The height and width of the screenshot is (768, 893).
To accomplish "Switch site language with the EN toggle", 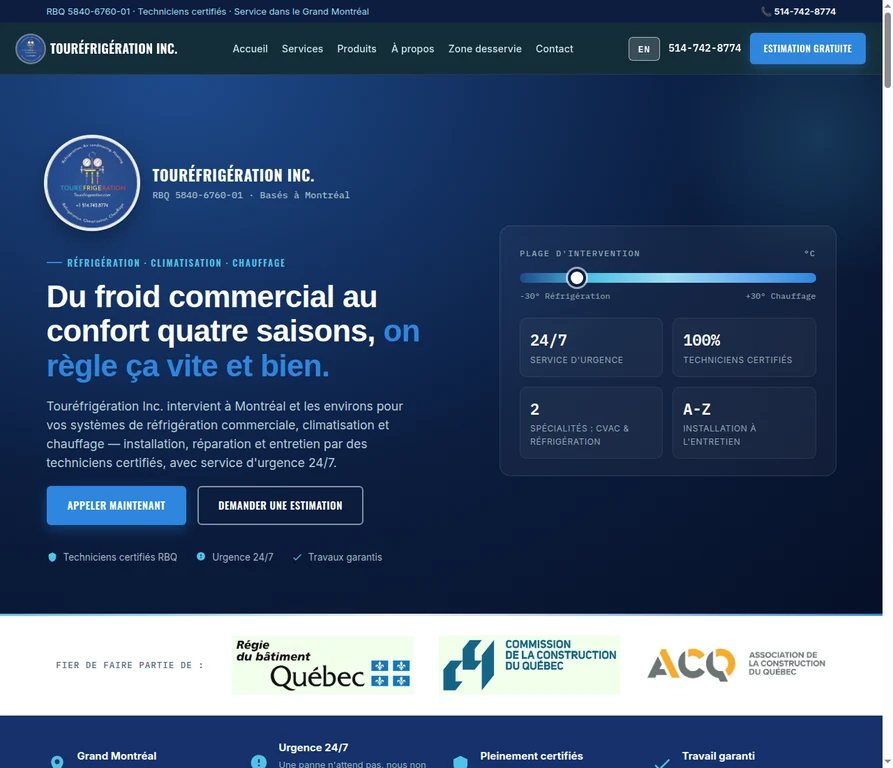I will (x=644, y=49).
